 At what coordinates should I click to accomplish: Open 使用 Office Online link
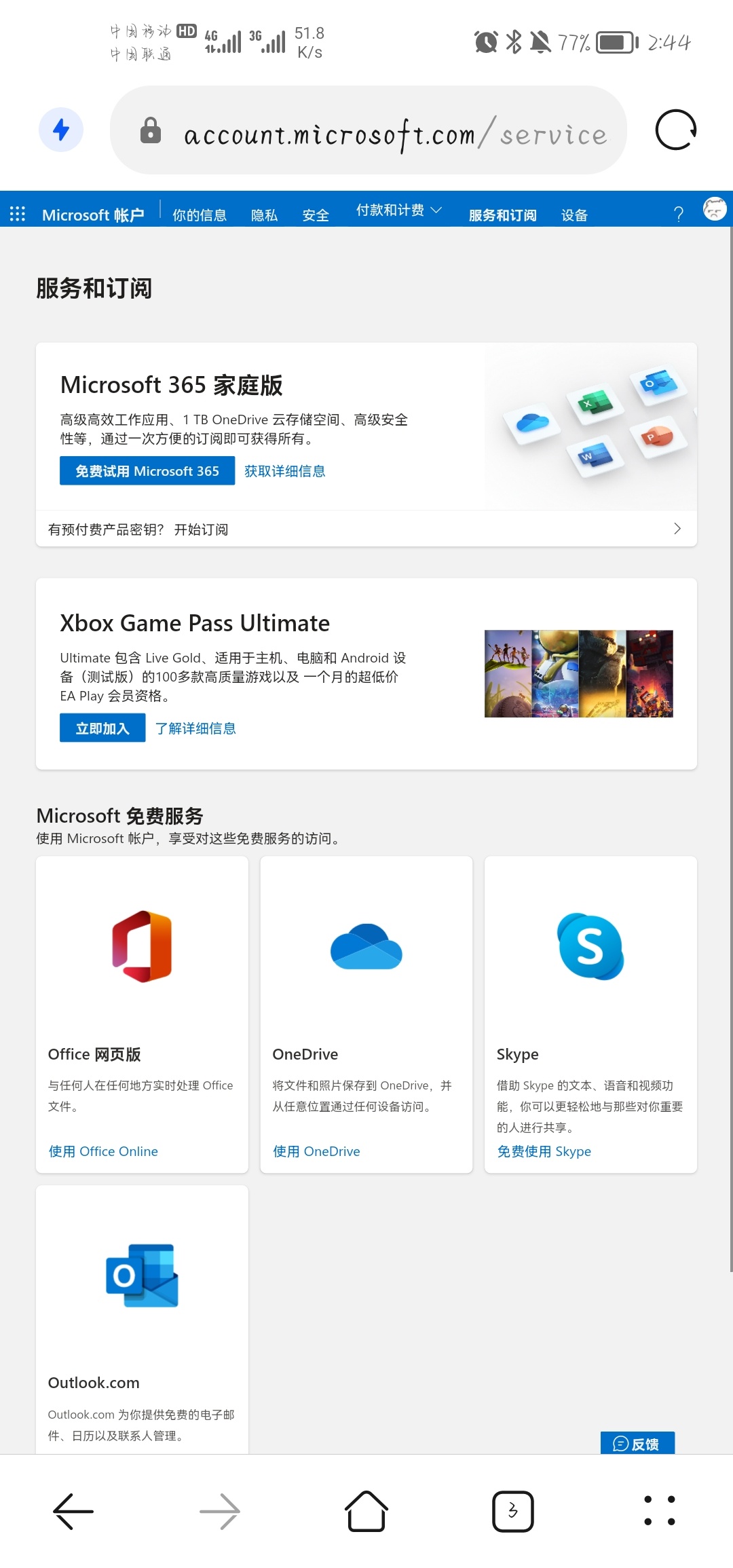pyautogui.click(x=103, y=1151)
